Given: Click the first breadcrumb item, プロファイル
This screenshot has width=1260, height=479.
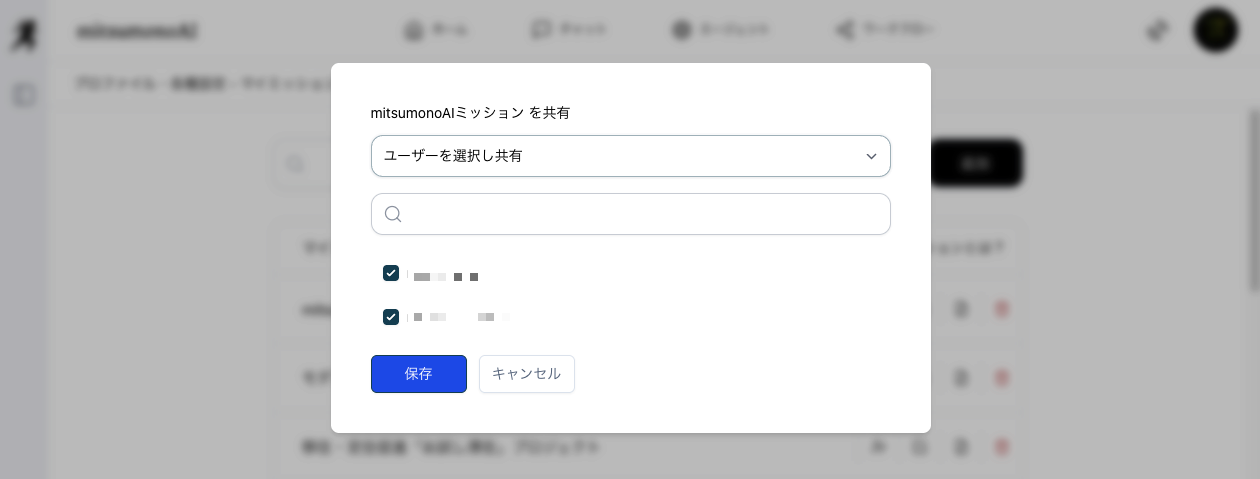Looking at the screenshot, I should coord(116,83).
